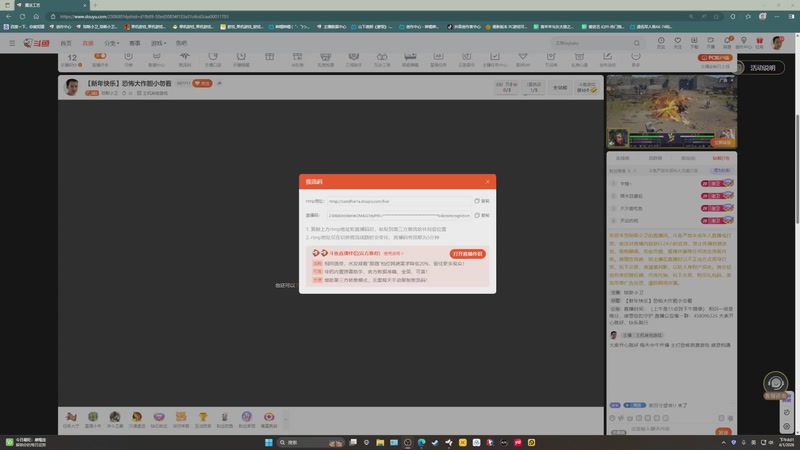Click the magnifier search icon in the header
The height and width of the screenshot is (450, 800).
click(x=636, y=43)
